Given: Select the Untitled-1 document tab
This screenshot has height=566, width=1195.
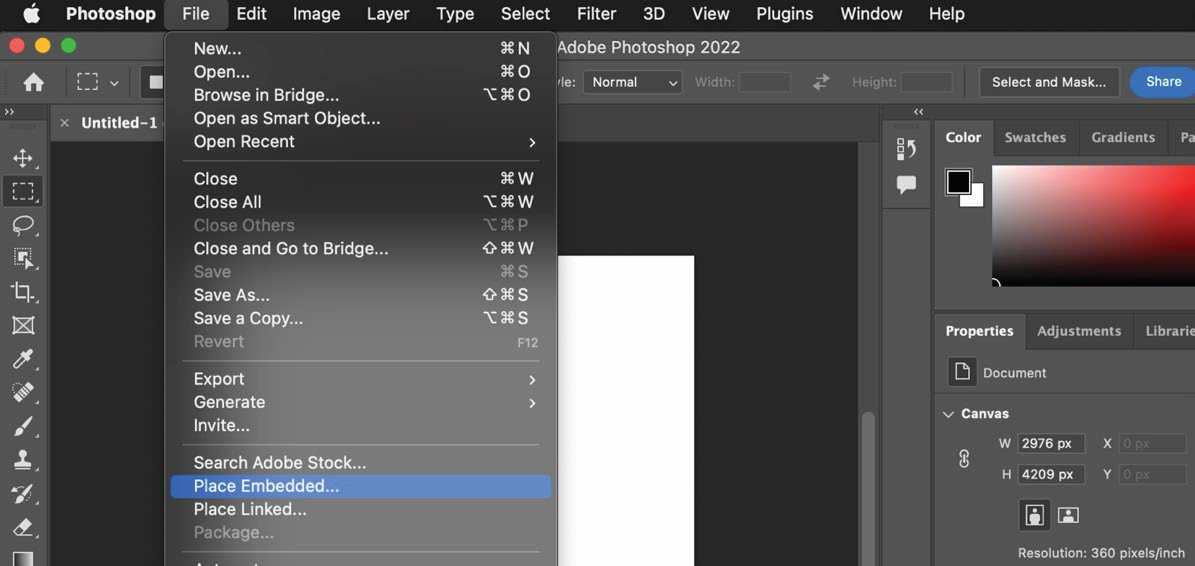Looking at the screenshot, I should tap(119, 123).
